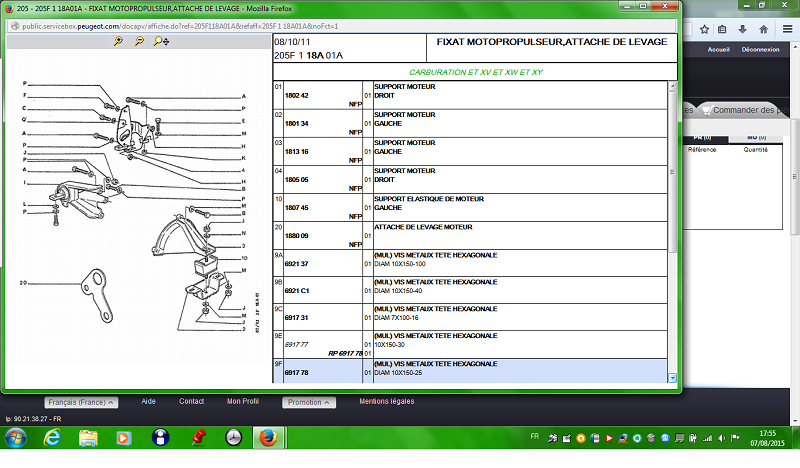Viewport: 800px width, 468px height.
Task: Click scroll-up arrow of background page
Action: pos(795,48)
